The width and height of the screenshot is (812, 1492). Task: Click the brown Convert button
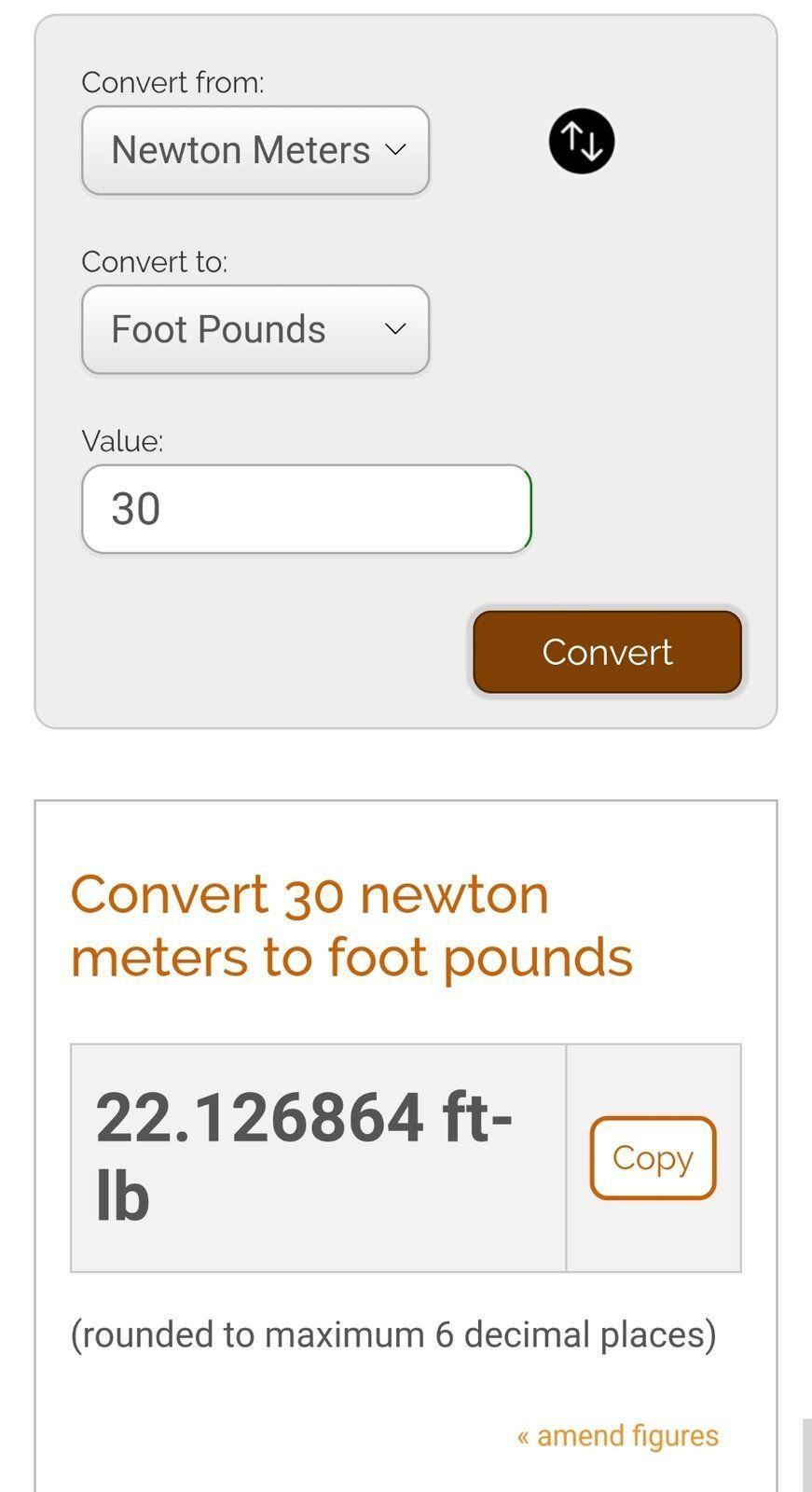coord(607,652)
